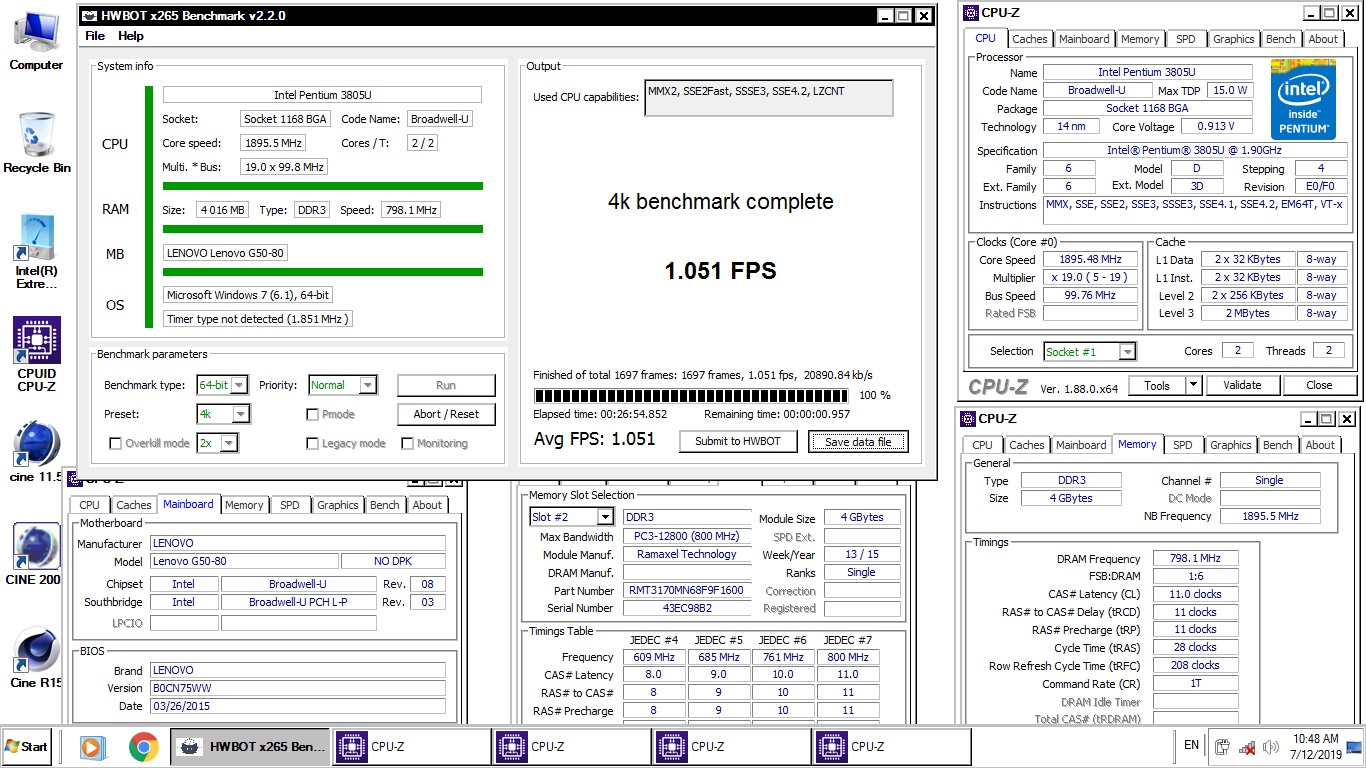Enable the Legacy mode checkbox
Screen dimensions: 1366x768
[313, 443]
